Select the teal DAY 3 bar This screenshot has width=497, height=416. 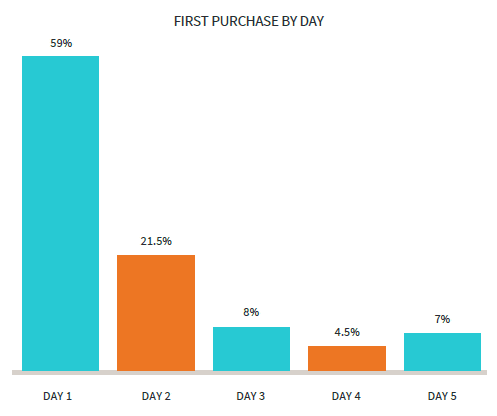(251, 349)
